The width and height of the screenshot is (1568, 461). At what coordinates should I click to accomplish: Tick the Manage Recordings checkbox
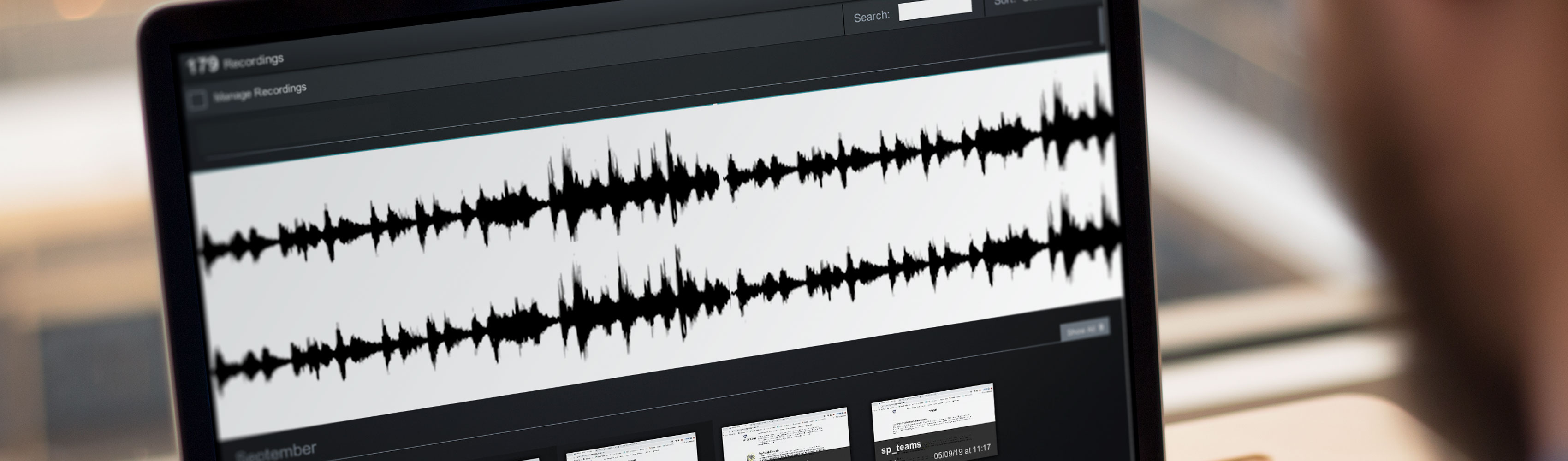coord(197,100)
